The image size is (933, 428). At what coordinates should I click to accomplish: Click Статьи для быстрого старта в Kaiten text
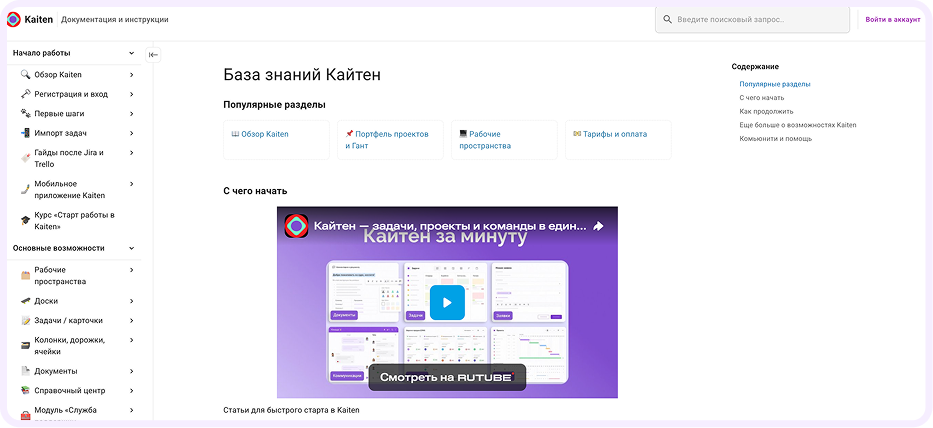coord(291,410)
